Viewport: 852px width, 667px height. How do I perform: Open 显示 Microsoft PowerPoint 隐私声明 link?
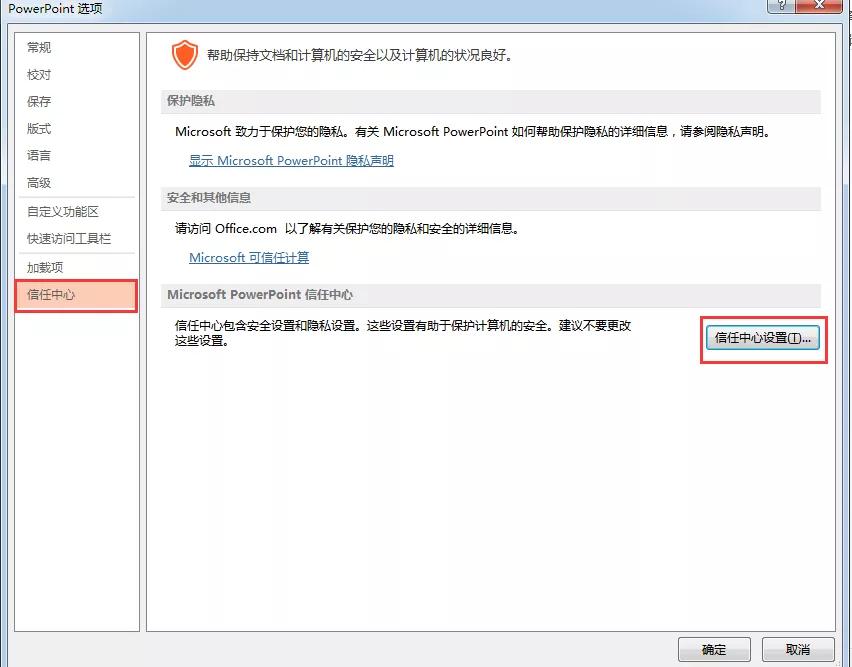(290, 161)
